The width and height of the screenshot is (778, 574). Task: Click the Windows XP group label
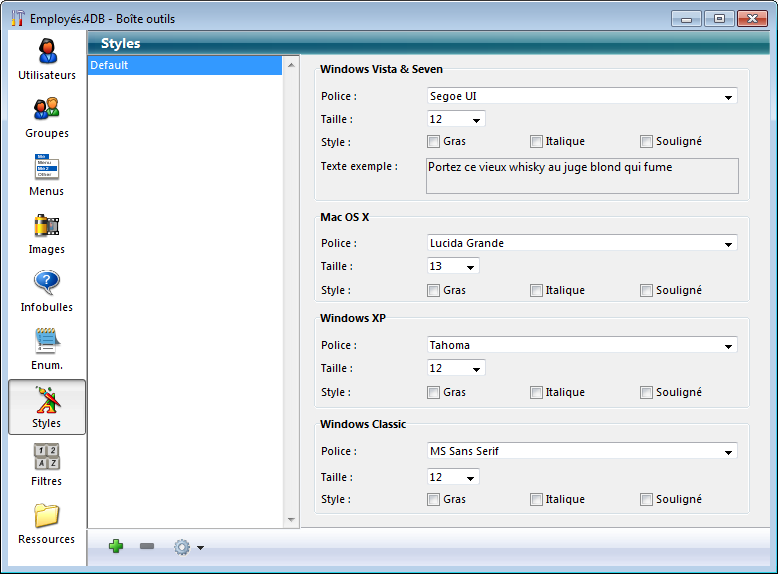(x=353, y=319)
